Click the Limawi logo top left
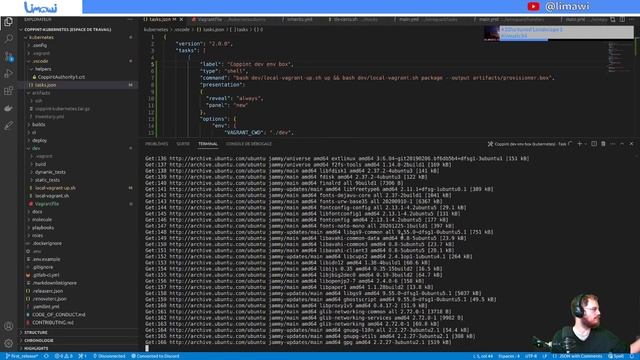Image resolution: width=640 pixels, height=360 pixels. [x=40, y=7]
